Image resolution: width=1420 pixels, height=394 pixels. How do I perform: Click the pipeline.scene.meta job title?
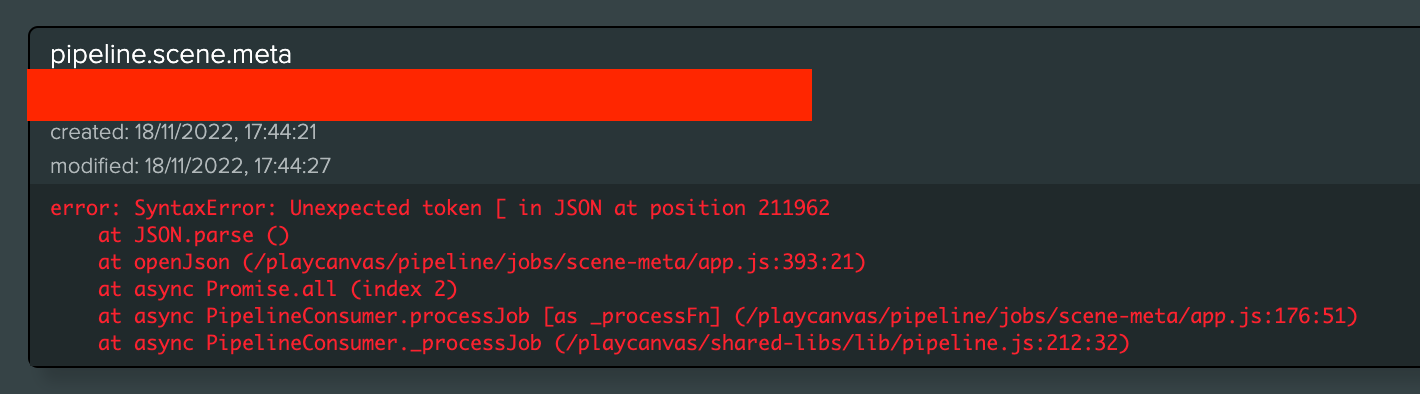[171, 55]
